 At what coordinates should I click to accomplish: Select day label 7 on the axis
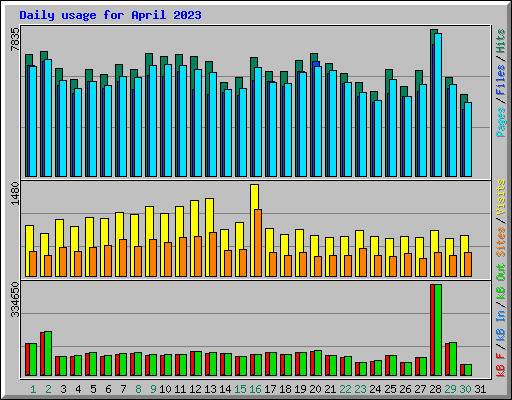point(123,389)
